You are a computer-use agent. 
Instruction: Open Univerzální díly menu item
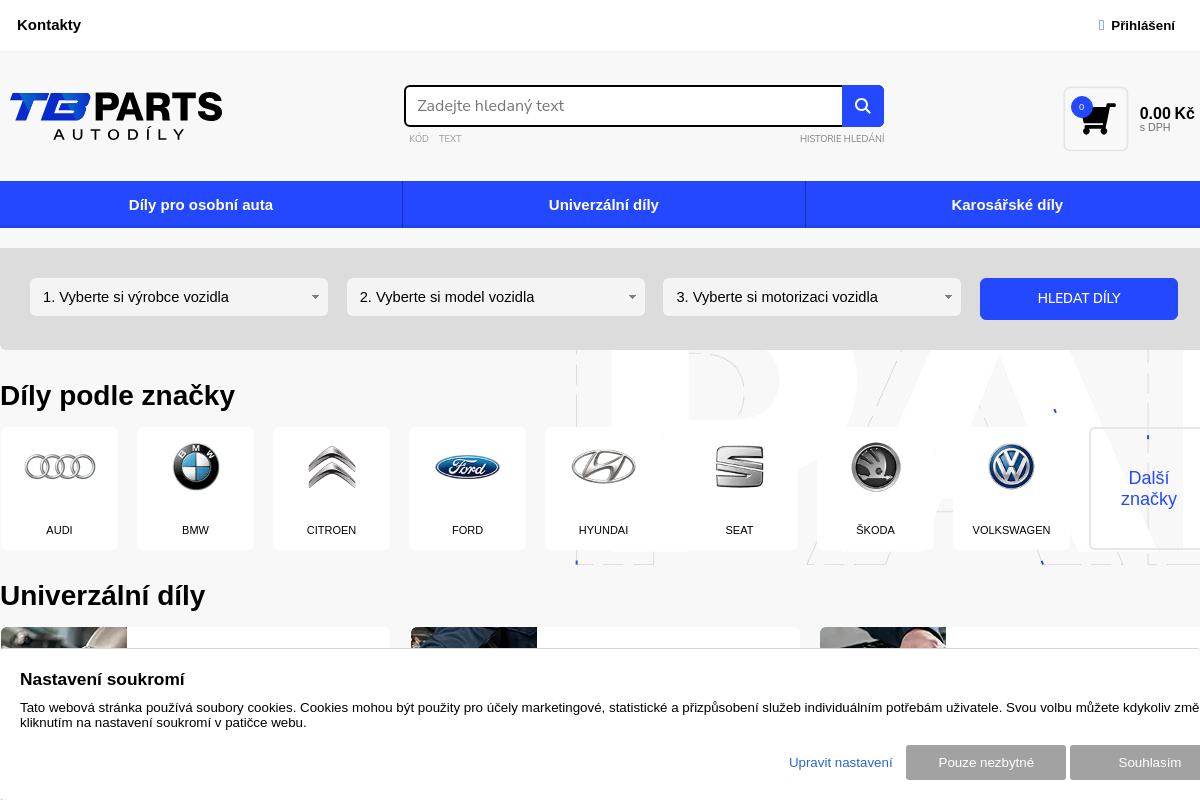[604, 205]
